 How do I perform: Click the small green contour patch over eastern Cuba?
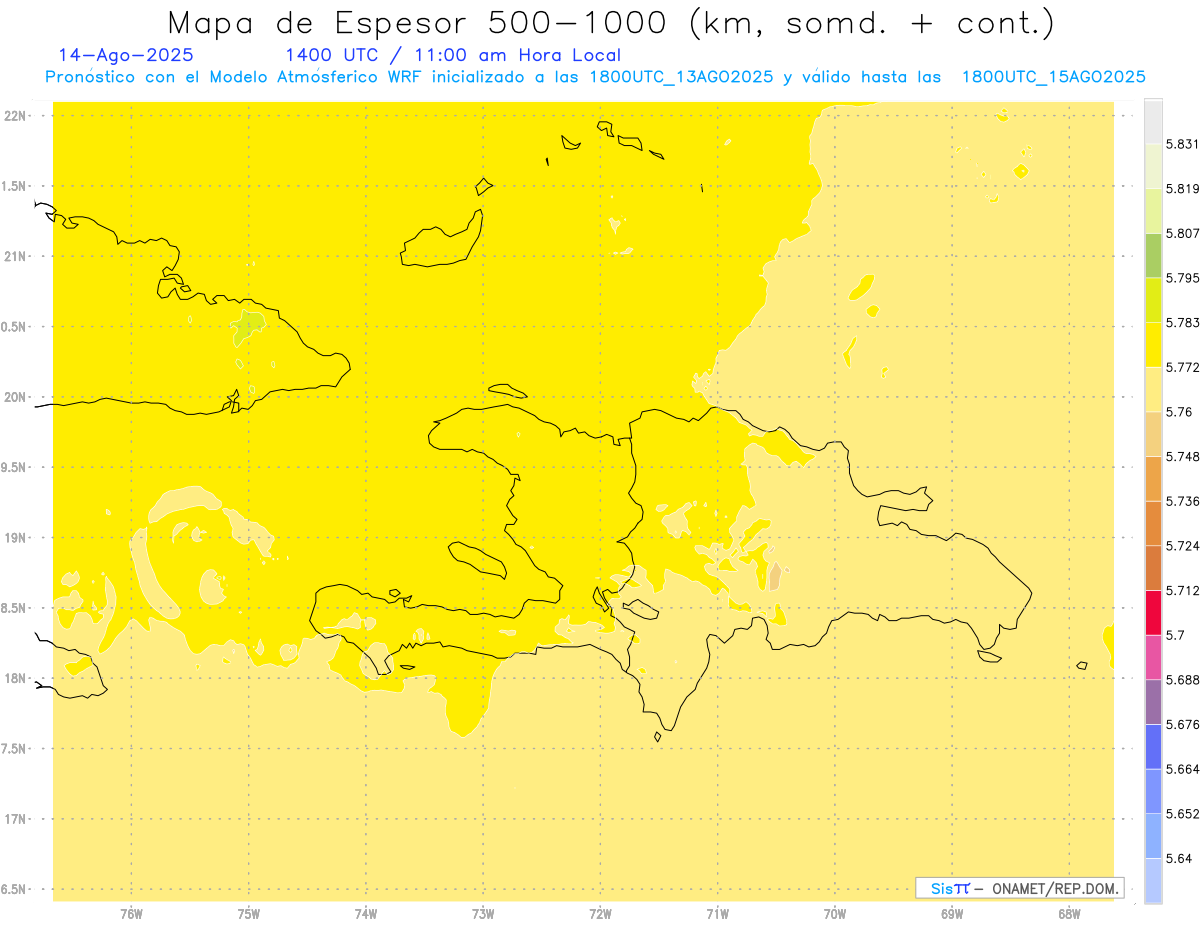click(248, 326)
